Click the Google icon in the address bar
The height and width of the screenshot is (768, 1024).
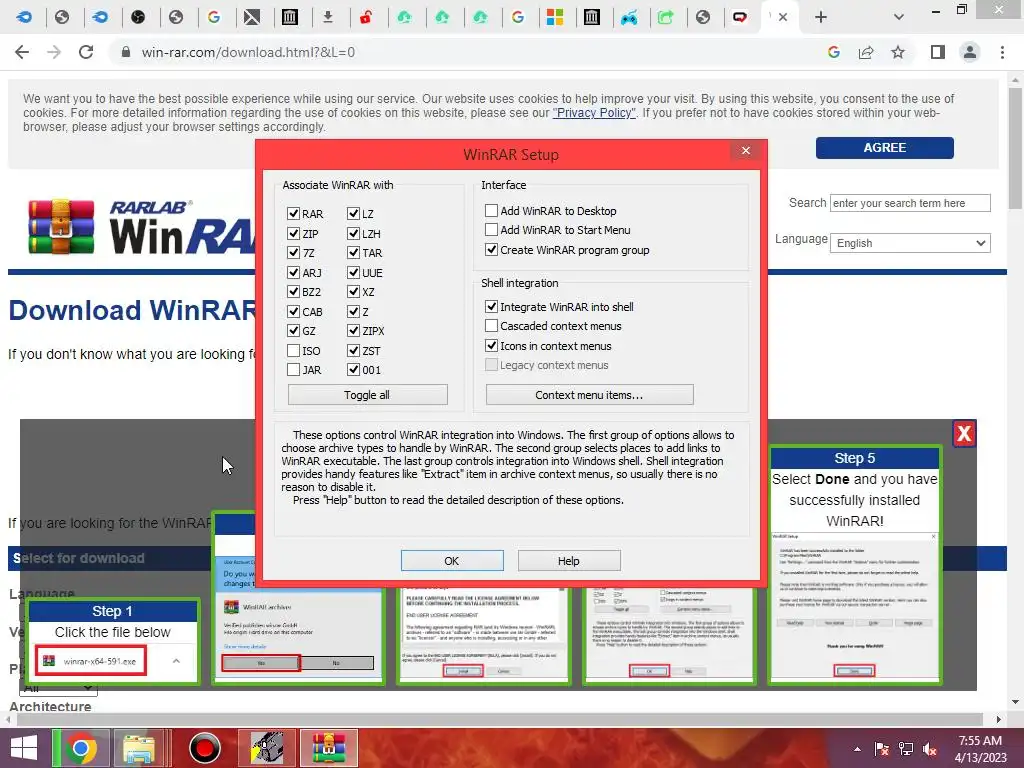[x=834, y=52]
